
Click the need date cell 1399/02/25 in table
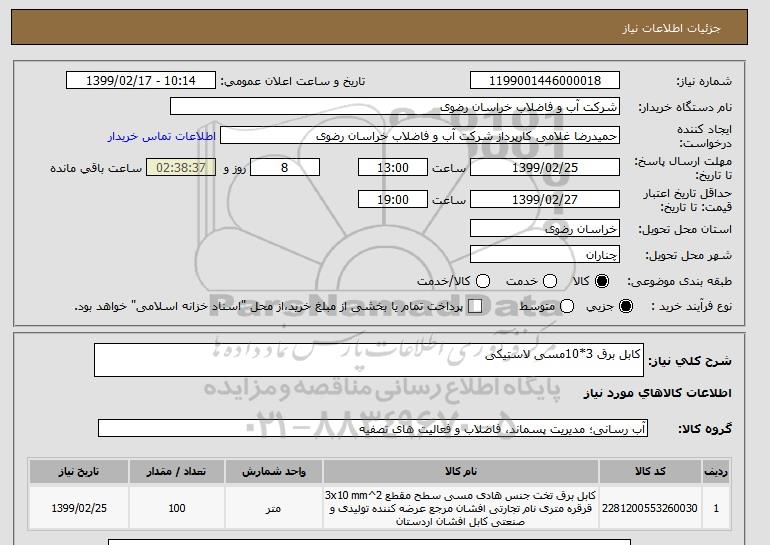coord(79,508)
